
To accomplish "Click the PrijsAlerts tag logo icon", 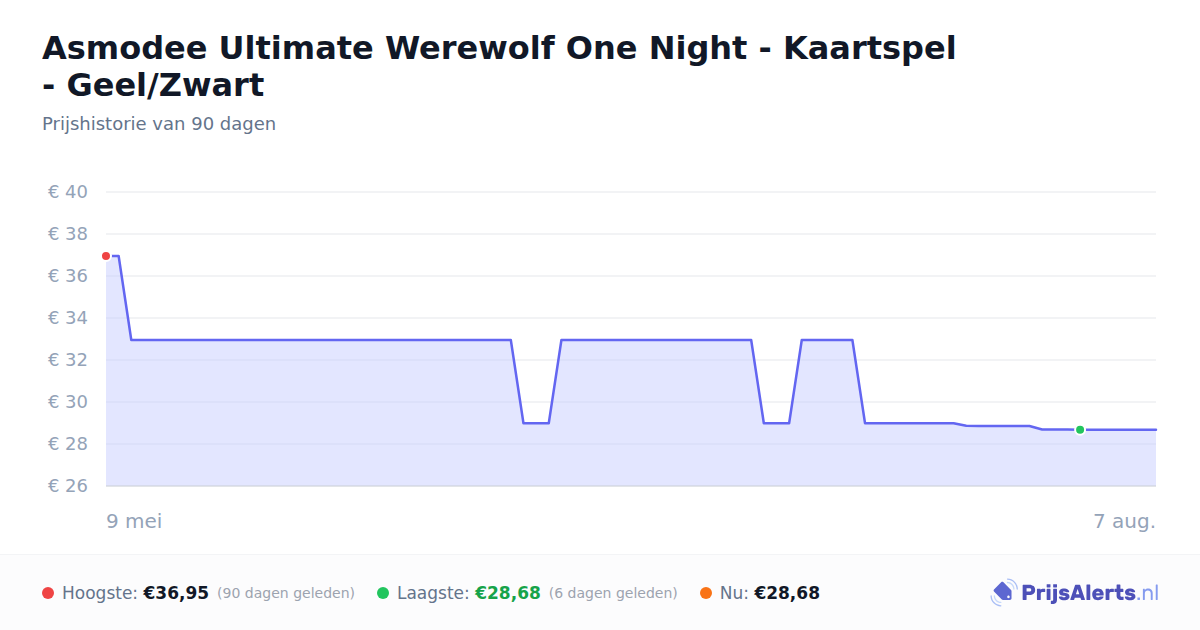I will (1003, 593).
